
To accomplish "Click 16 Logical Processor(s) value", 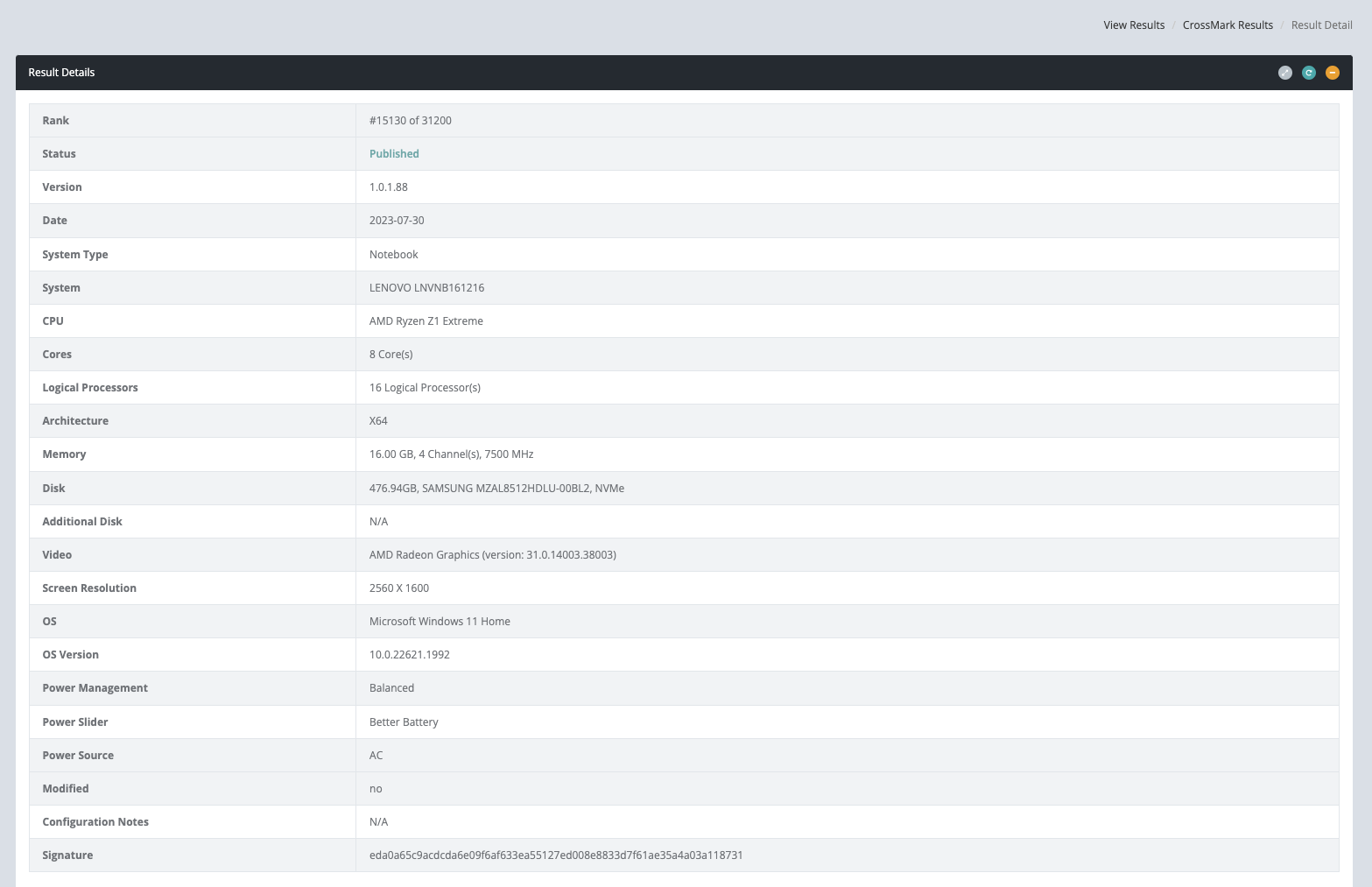I will coord(425,388).
